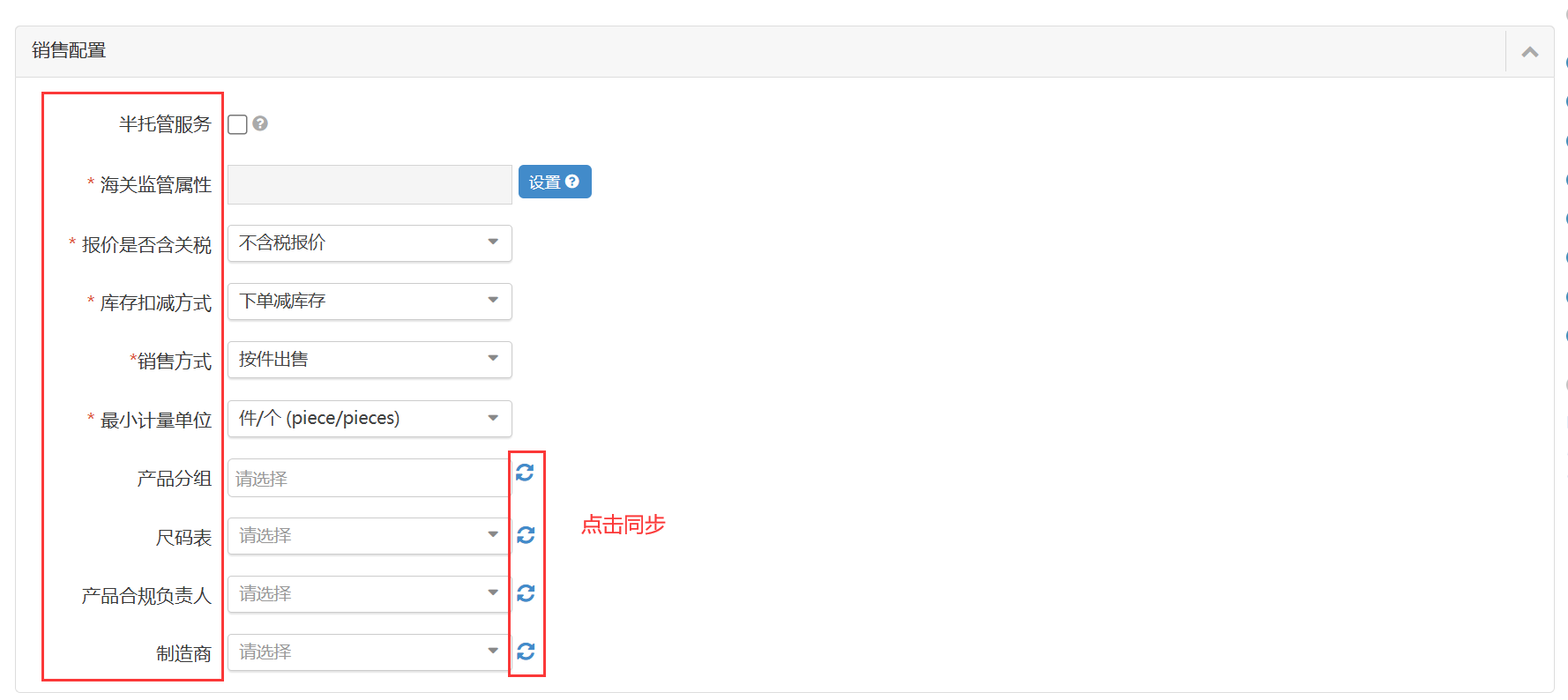The width and height of the screenshot is (1568, 700).
Task: Click the 设置 button for 海关监管属性
Action: coord(554,182)
